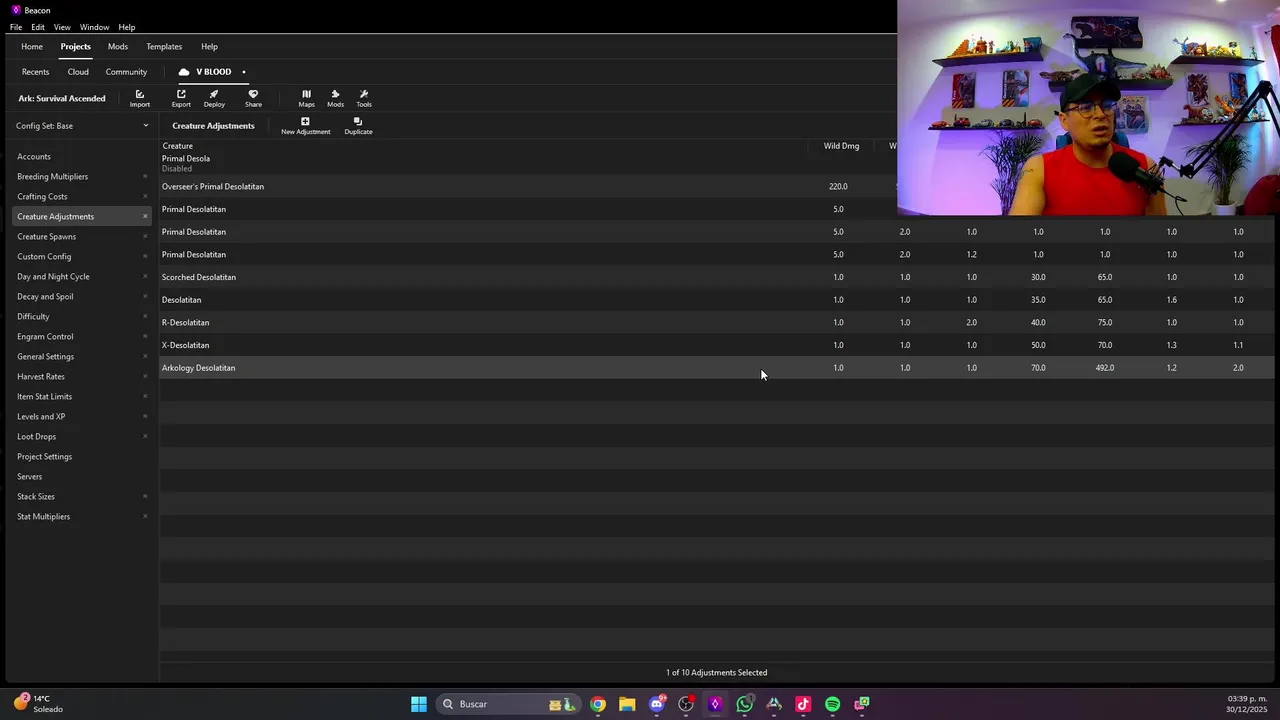
Task: Click the 492.0 value in Arkology row
Action: 1105,368
